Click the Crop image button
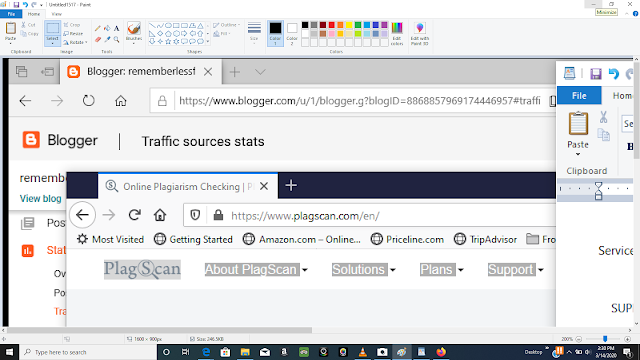Image resolution: width=640 pixels, height=360 pixels. point(72,25)
